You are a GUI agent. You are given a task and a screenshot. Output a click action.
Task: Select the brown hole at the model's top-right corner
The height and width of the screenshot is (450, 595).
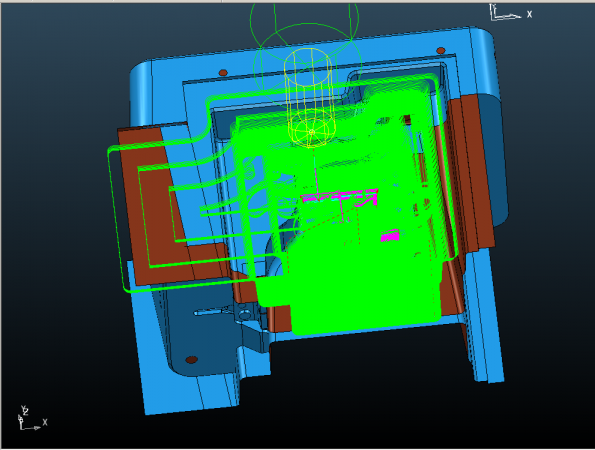click(x=441, y=50)
